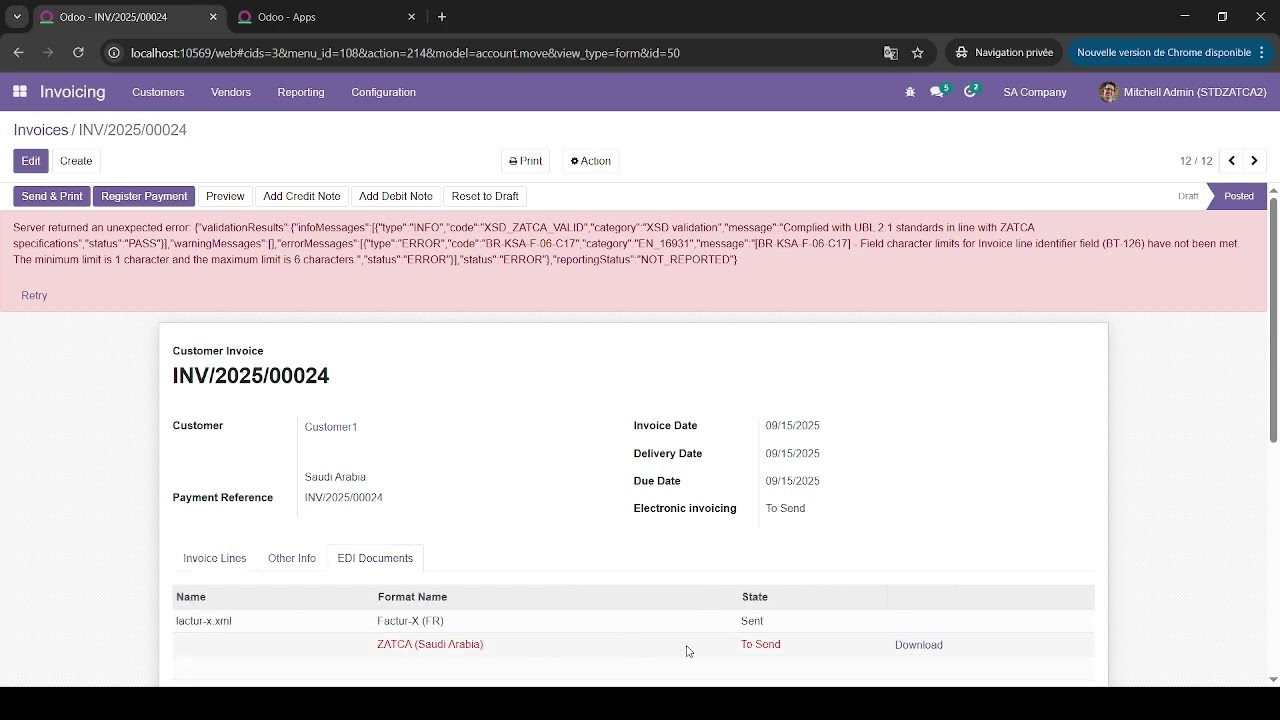Click the To Send state in ZATCA row
1280x720 pixels.
[761, 645]
